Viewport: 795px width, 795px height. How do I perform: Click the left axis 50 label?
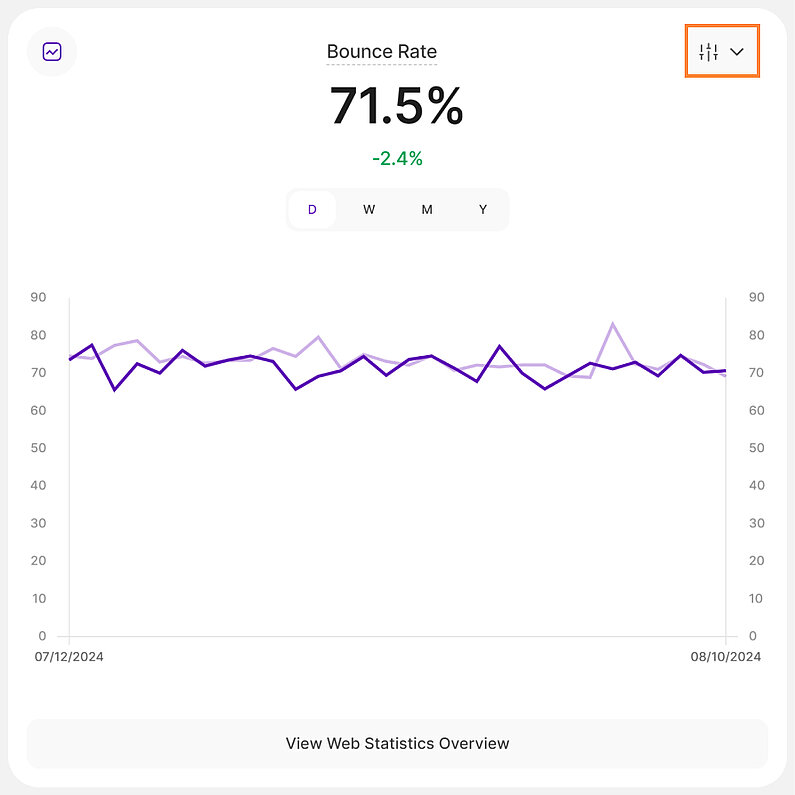click(x=38, y=448)
